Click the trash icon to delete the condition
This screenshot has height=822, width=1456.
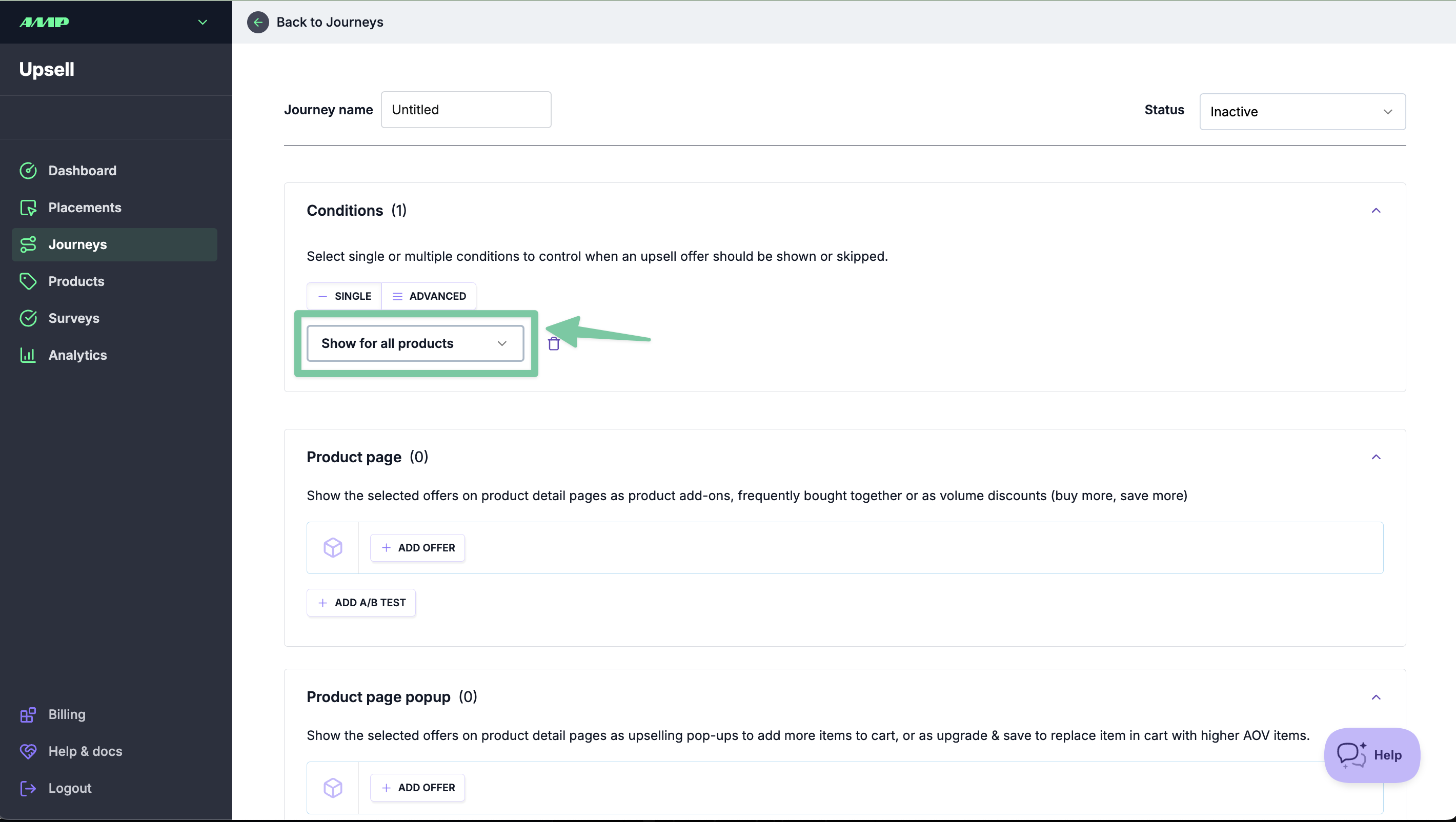click(x=553, y=343)
